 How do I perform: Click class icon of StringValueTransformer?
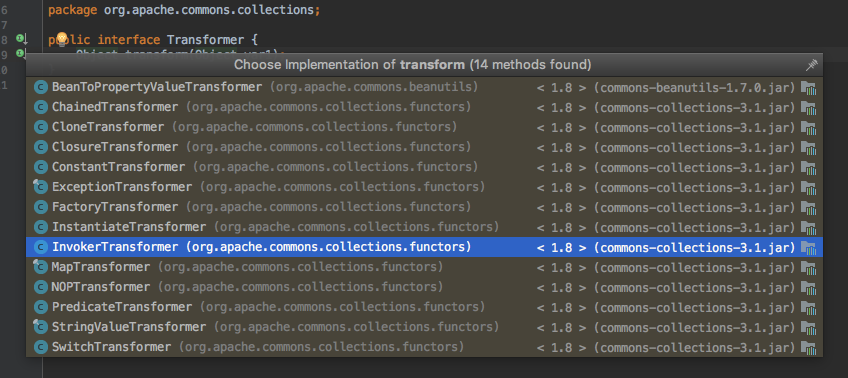pyautogui.click(x=41, y=327)
